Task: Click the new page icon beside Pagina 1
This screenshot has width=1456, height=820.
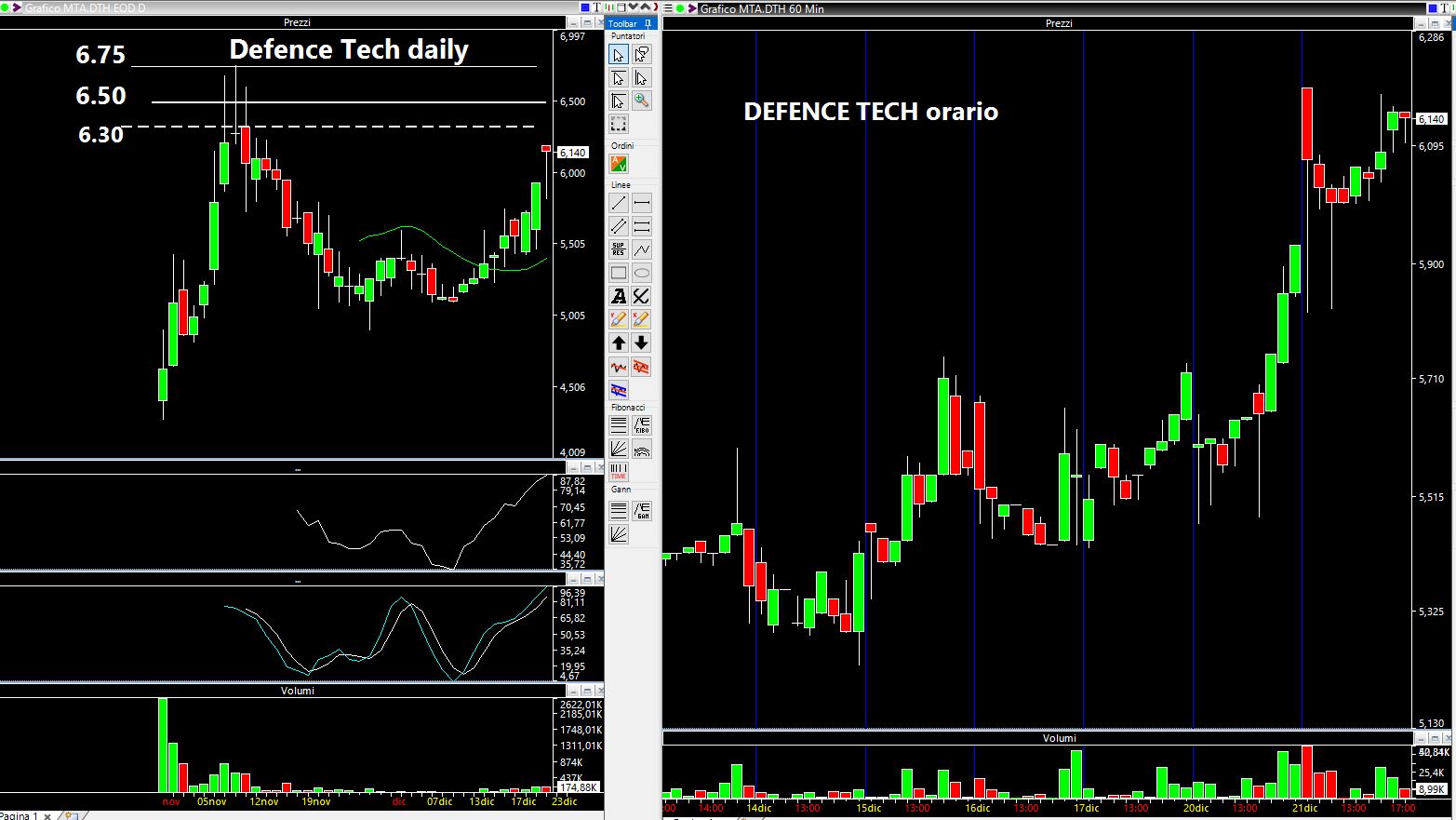Action: pyautogui.click(x=70, y=815)
